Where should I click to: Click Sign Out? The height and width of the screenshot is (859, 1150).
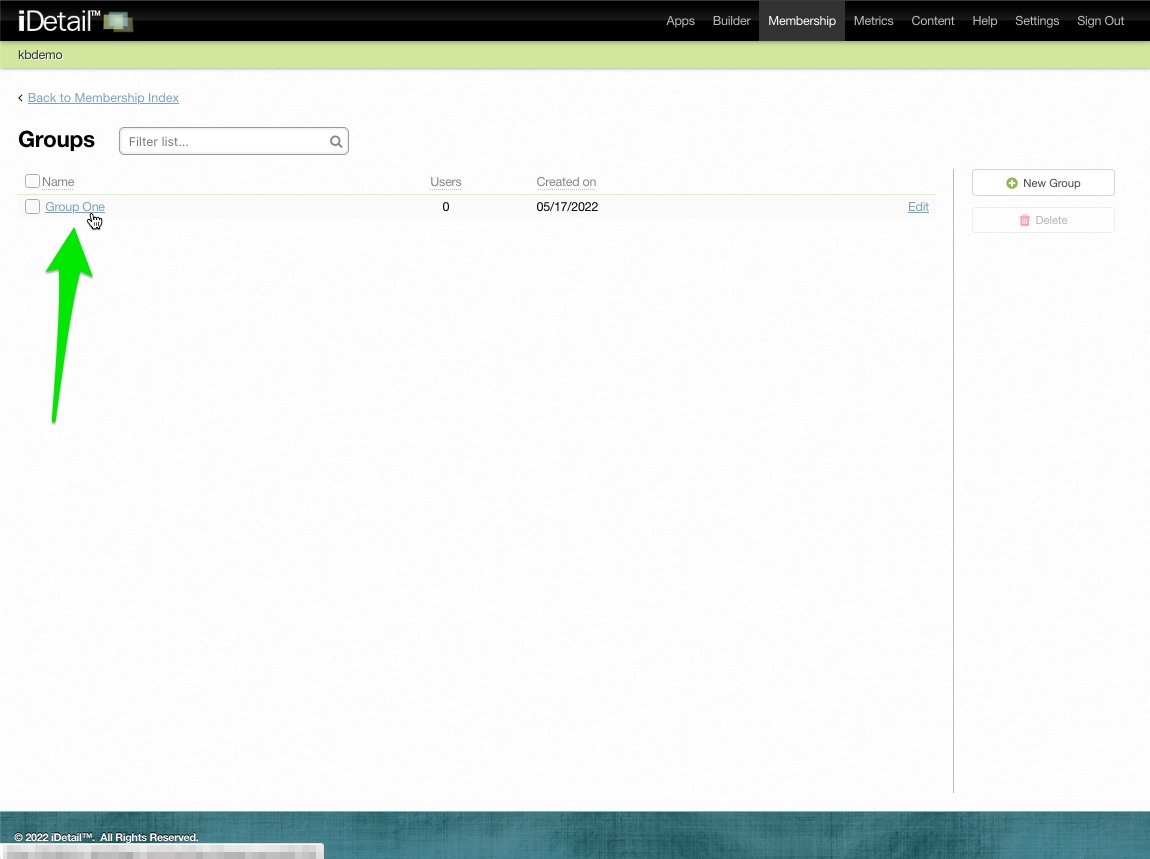(x=1100, y=21)
